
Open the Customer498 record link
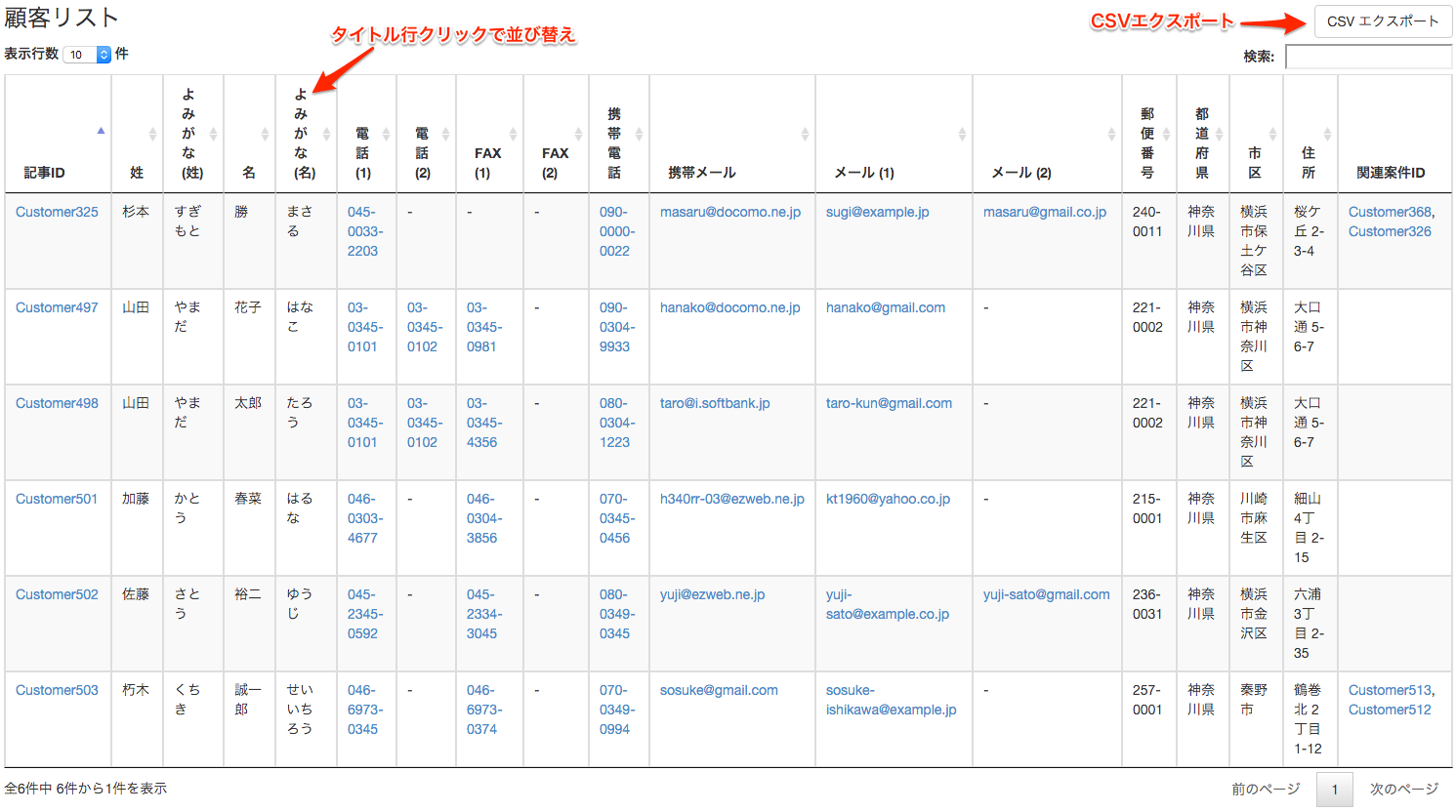(x=57, y=403)
